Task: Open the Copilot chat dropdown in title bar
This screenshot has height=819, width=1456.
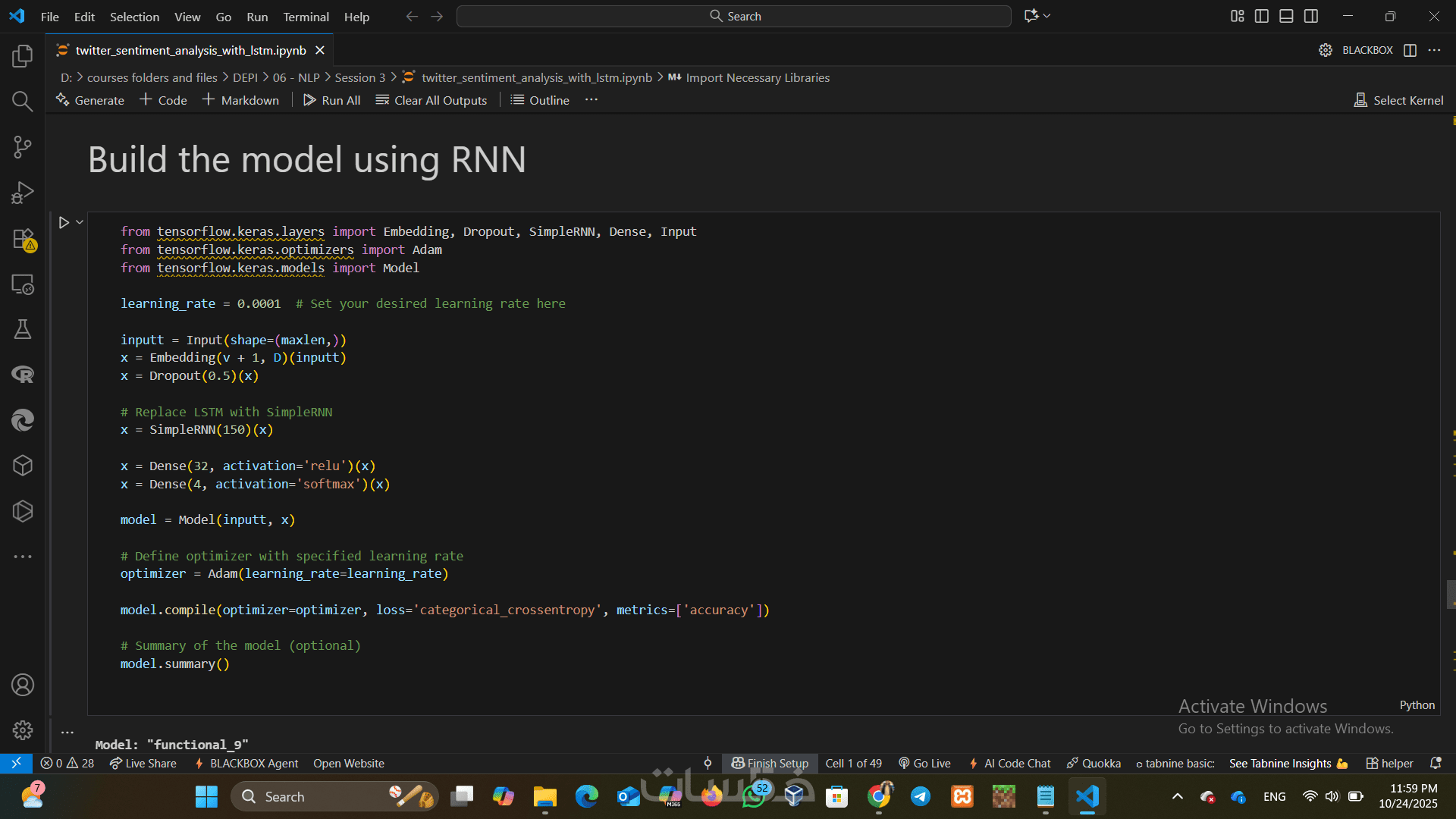Action: tap(1047, 16)
